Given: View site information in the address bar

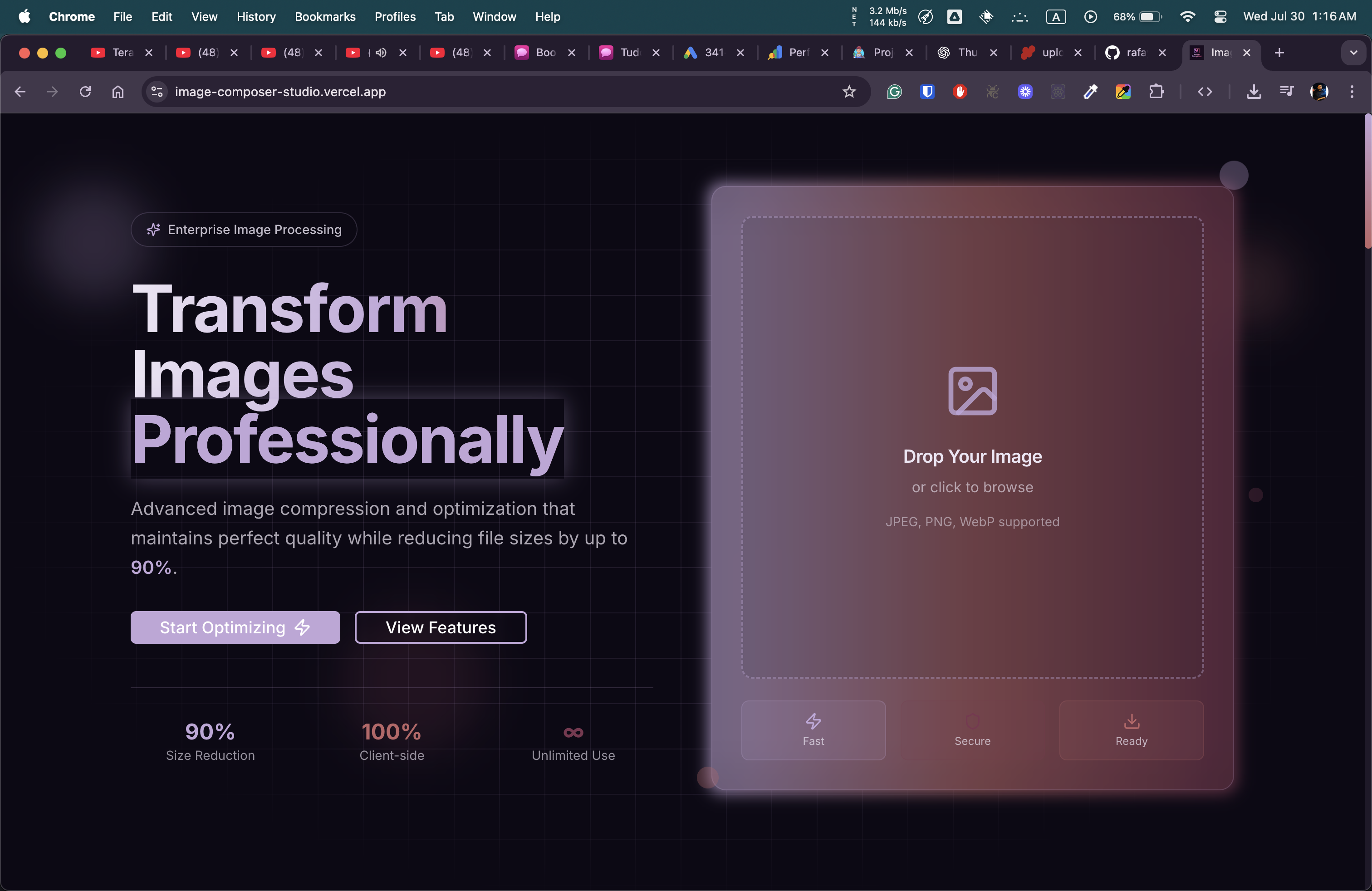Looking at the screenshot, I should coord(157,92).
